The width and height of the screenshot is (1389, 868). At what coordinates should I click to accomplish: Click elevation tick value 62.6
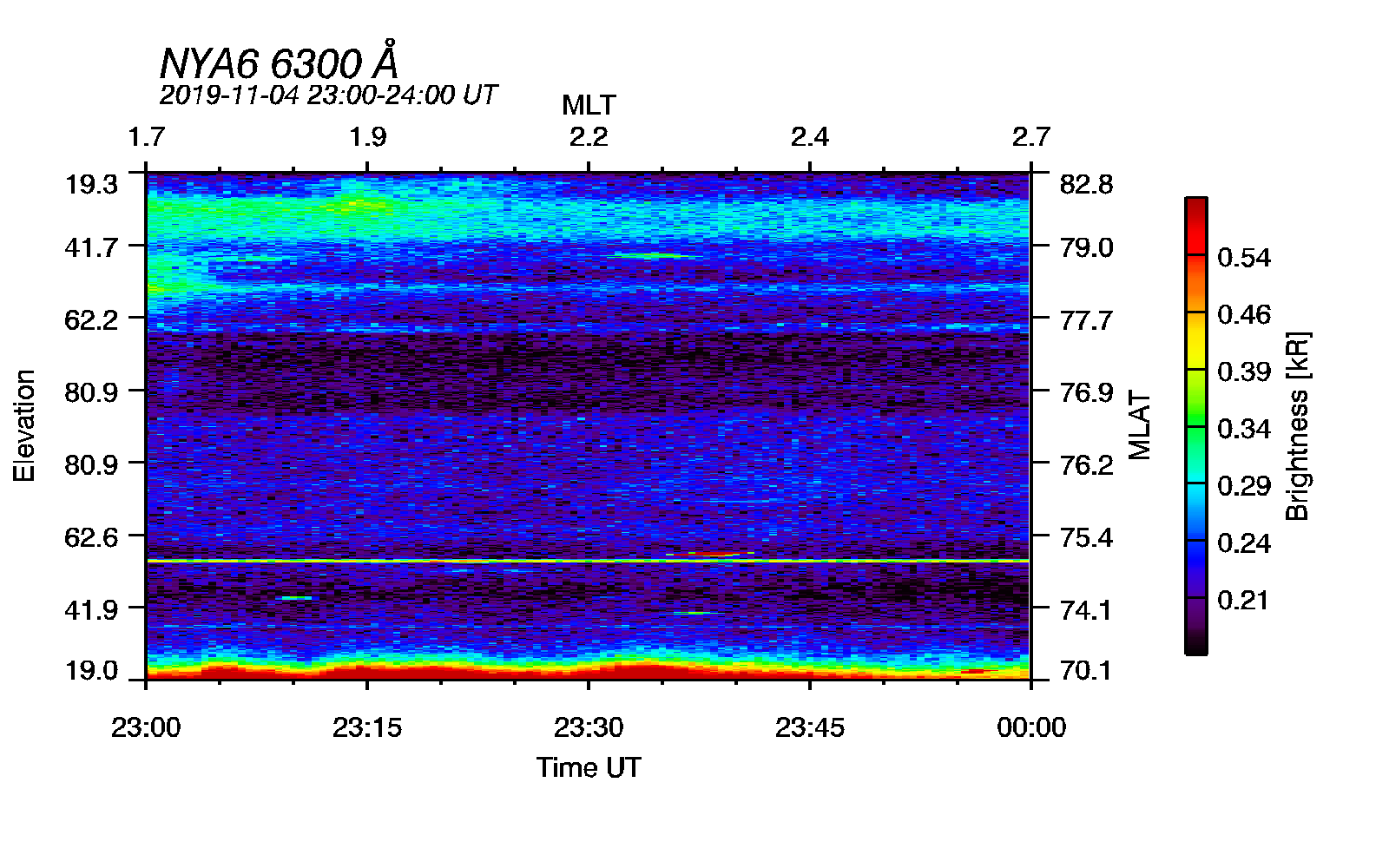click(91, 537)
